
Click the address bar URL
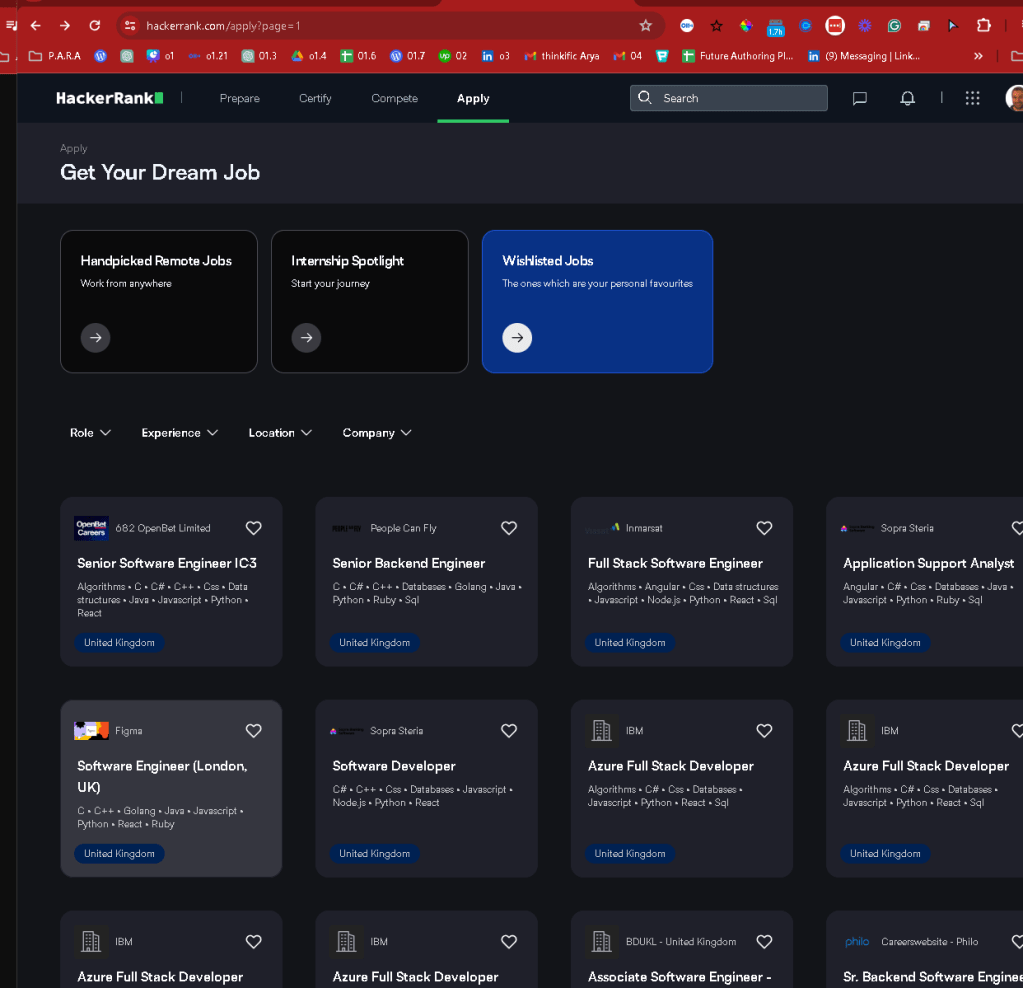click(x=223, y=26)
